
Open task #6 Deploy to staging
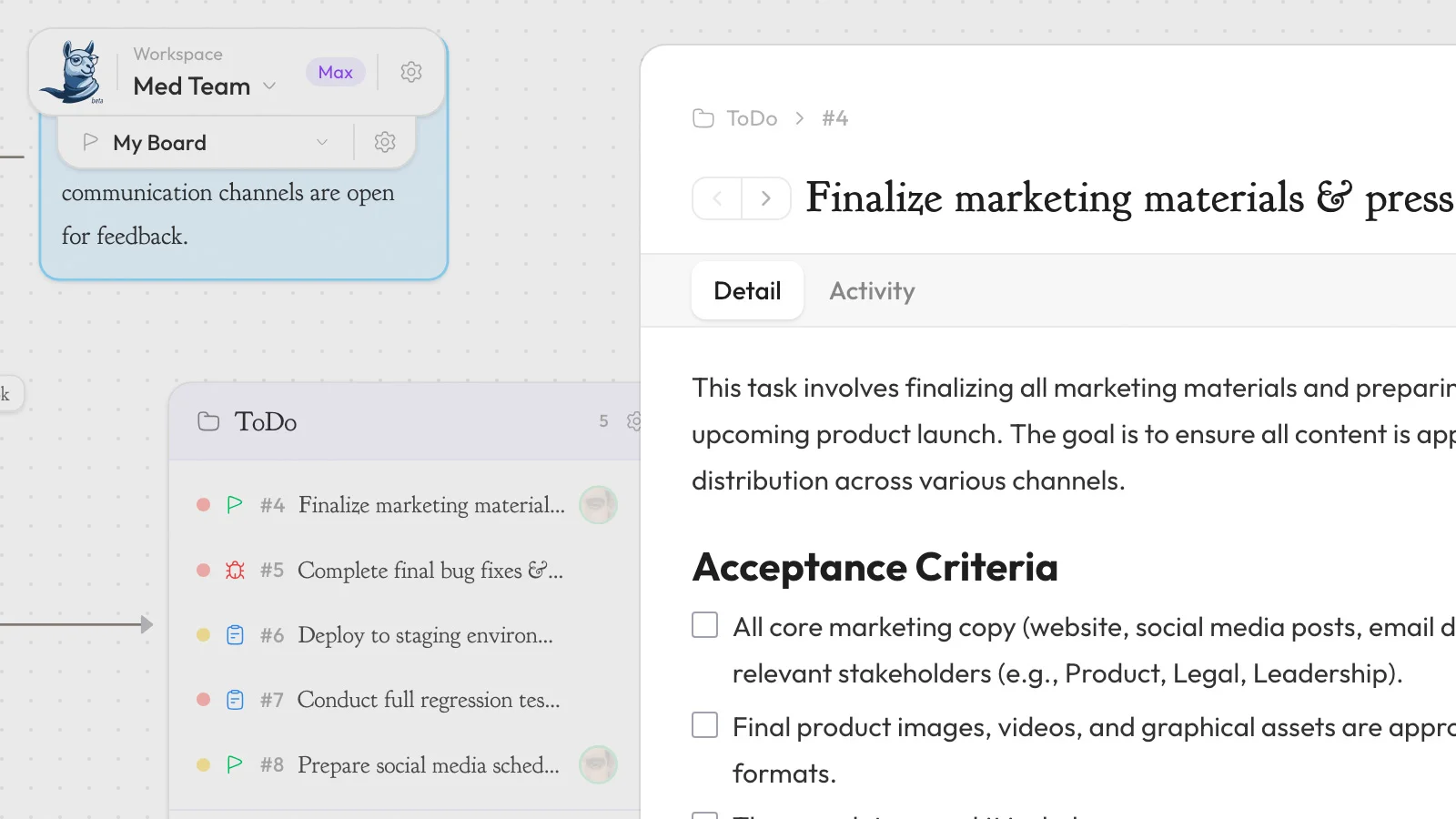click(425, 635)
